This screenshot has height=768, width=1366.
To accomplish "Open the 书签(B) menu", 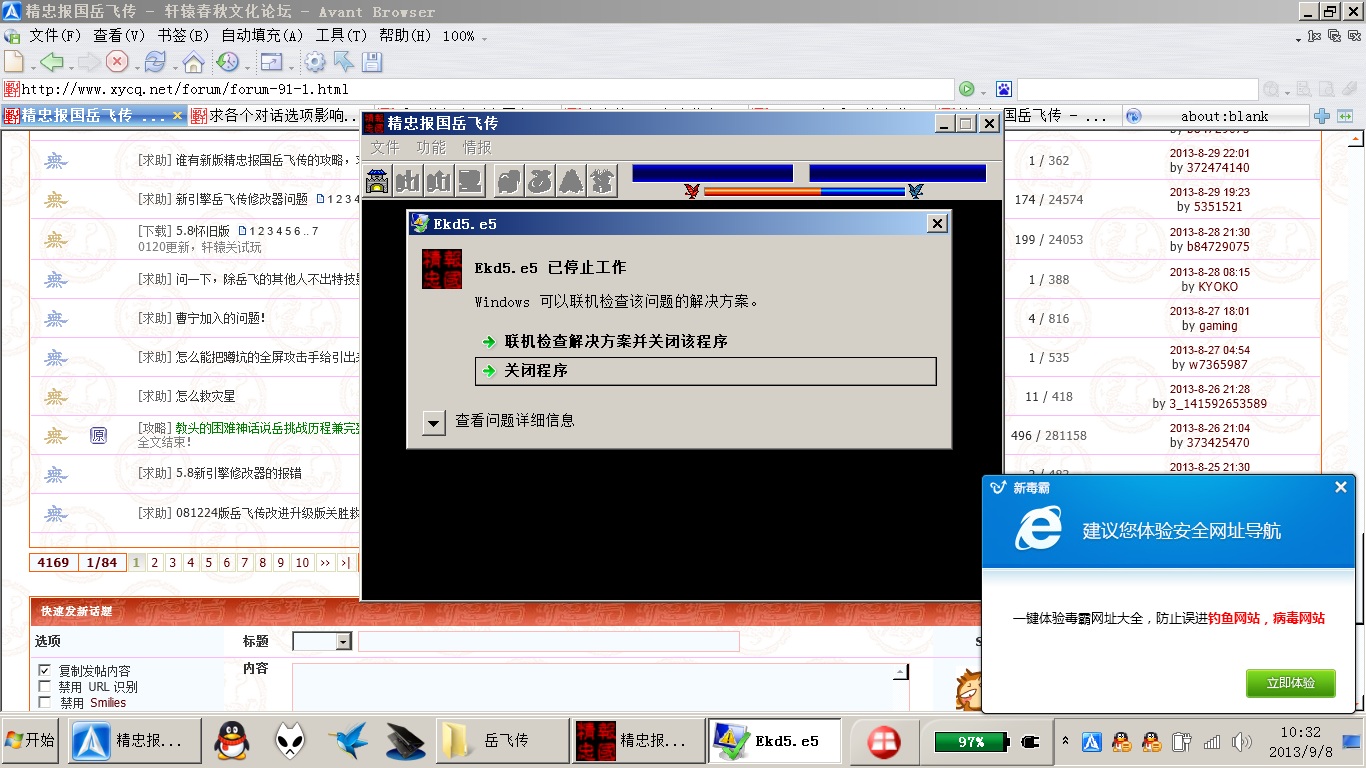I will 183,36.
